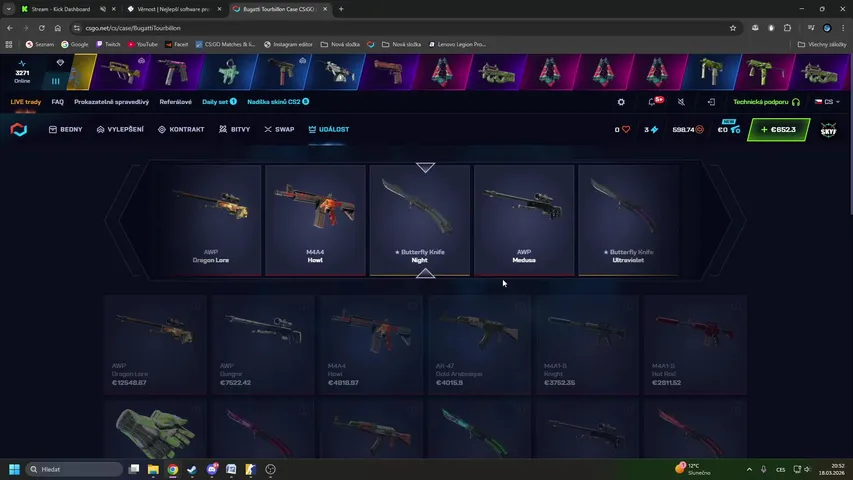
Task: Click the Hledat taskbar search box
Action: pyautogui.click(x=74, y=469)
